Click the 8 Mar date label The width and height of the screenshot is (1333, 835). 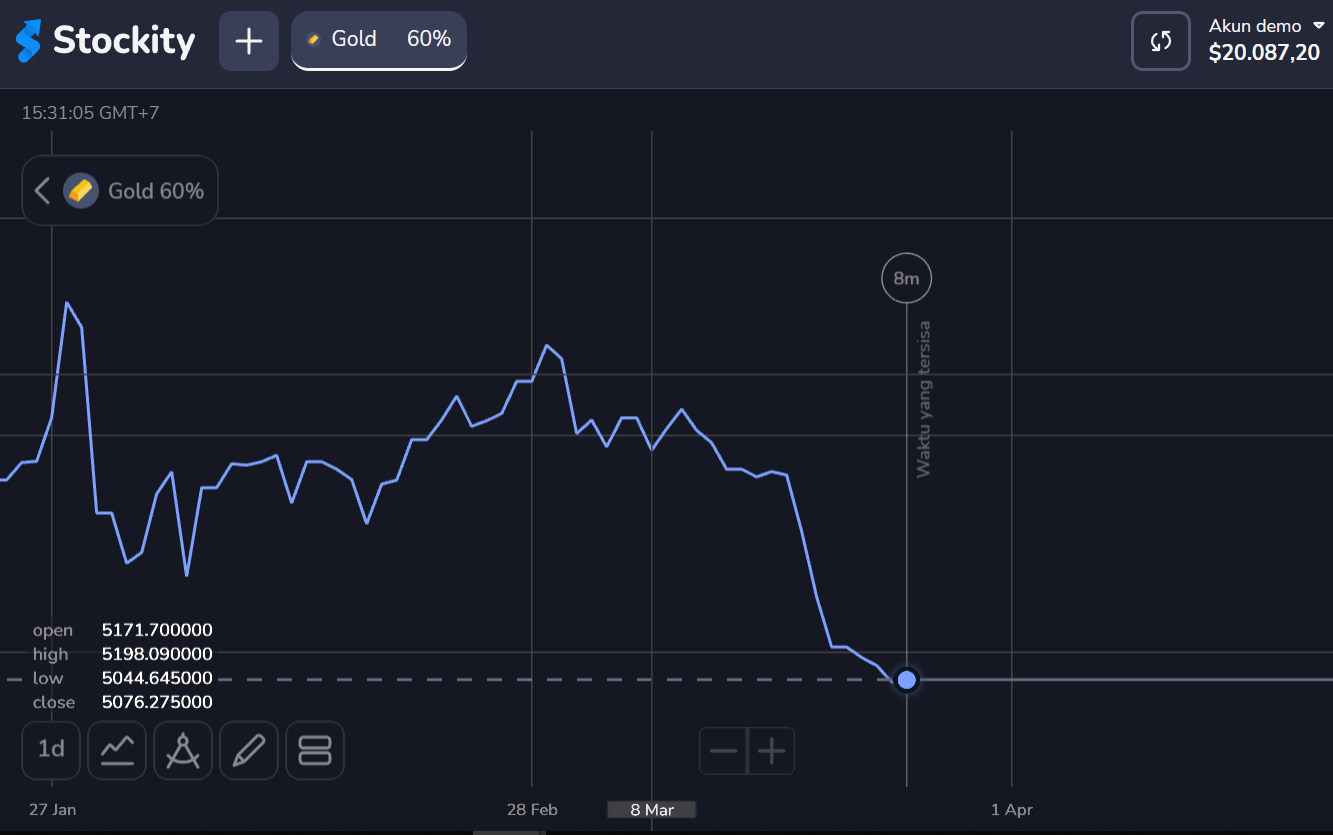pyautogui.click(x=652, y=810)
